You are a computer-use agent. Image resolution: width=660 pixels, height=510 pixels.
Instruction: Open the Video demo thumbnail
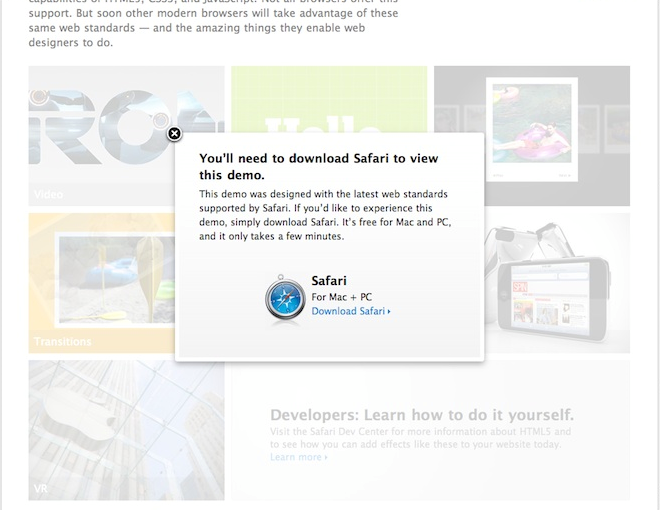[101, 135]
